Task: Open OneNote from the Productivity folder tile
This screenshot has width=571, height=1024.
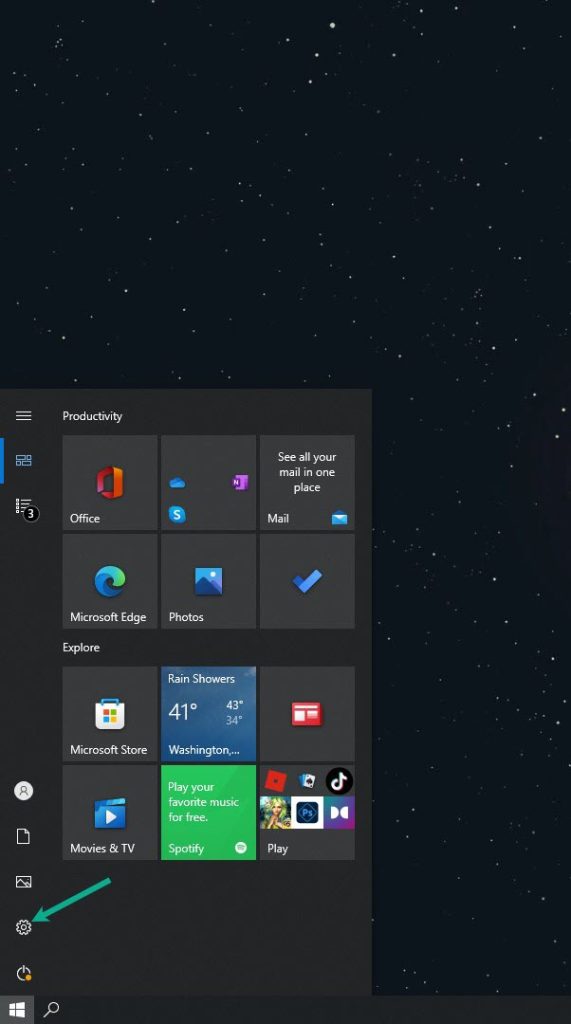Action: click(240, 483)
